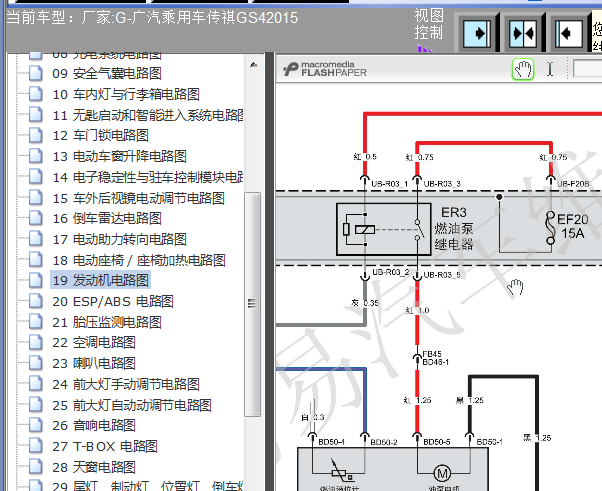
Task: Click the BD50-5 connector label
Action: (436, 442)
